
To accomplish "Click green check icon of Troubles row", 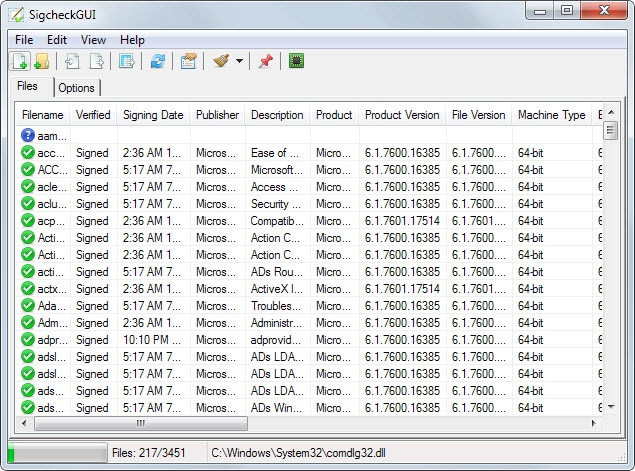I will tap(28, 306).
